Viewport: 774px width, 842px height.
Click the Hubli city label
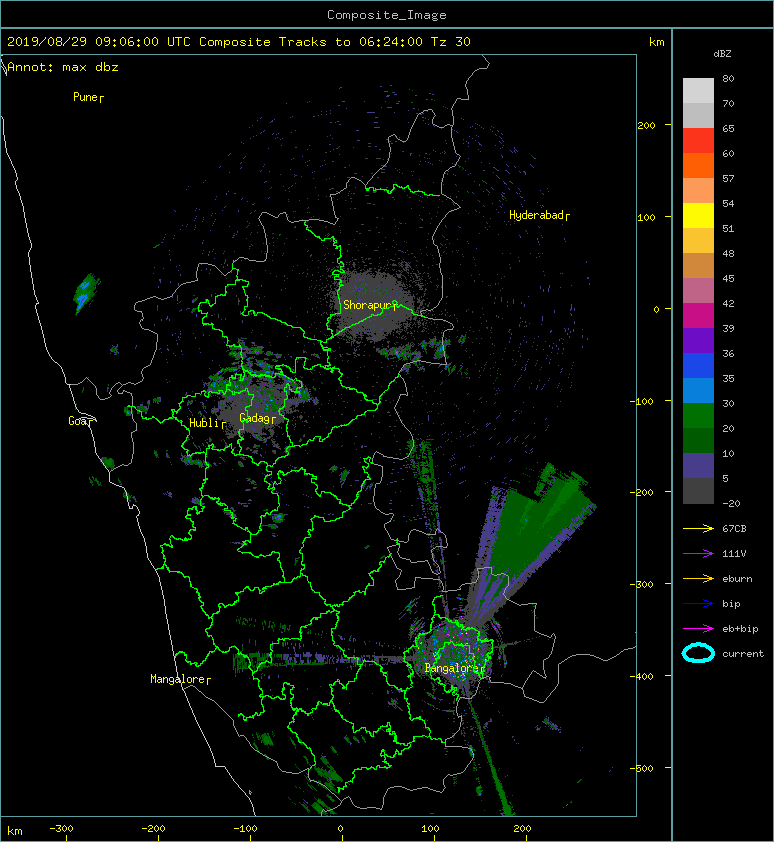204,423
